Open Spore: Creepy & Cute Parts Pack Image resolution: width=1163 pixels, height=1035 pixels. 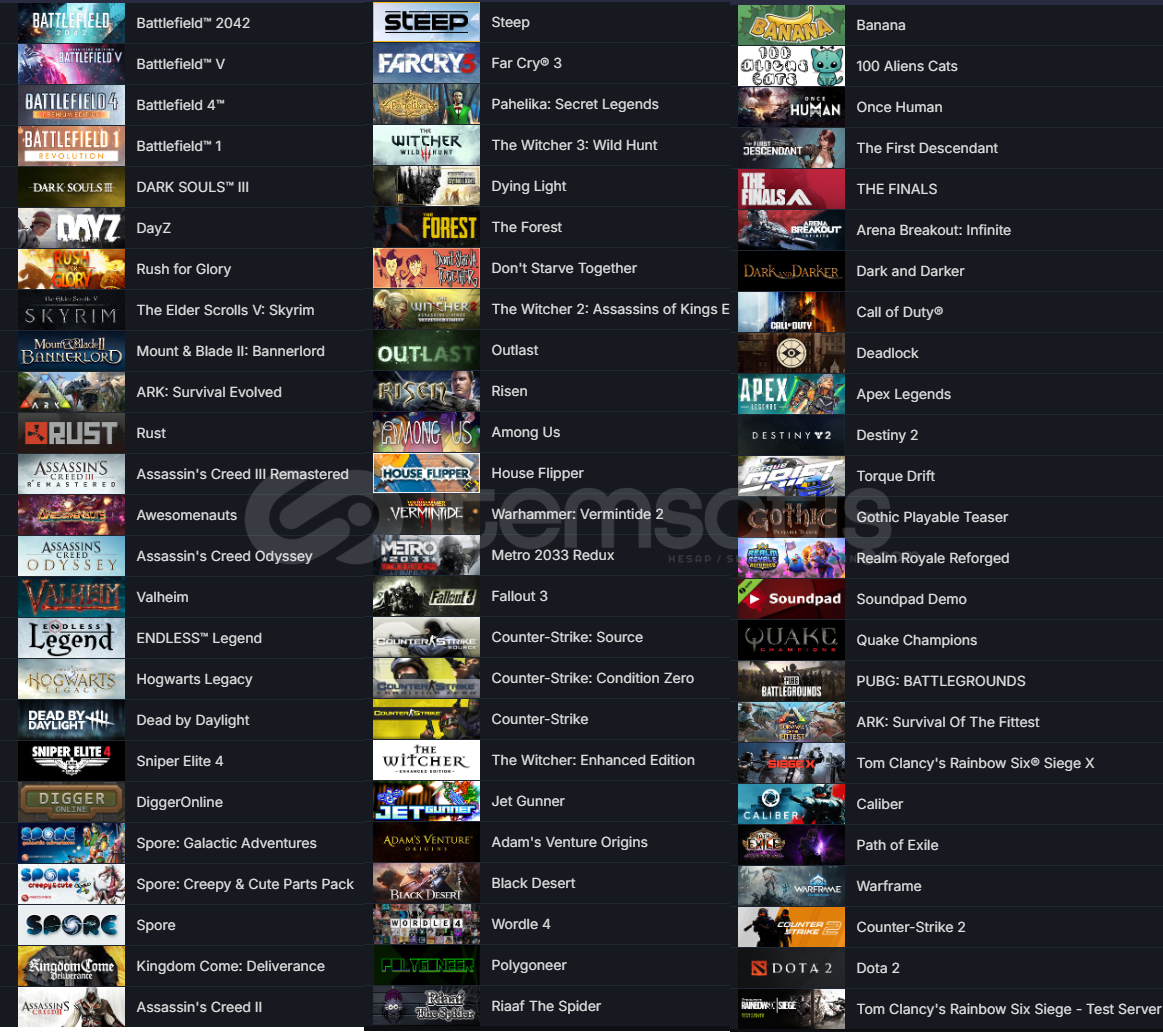pyautogui.click(x=245, y=884)
